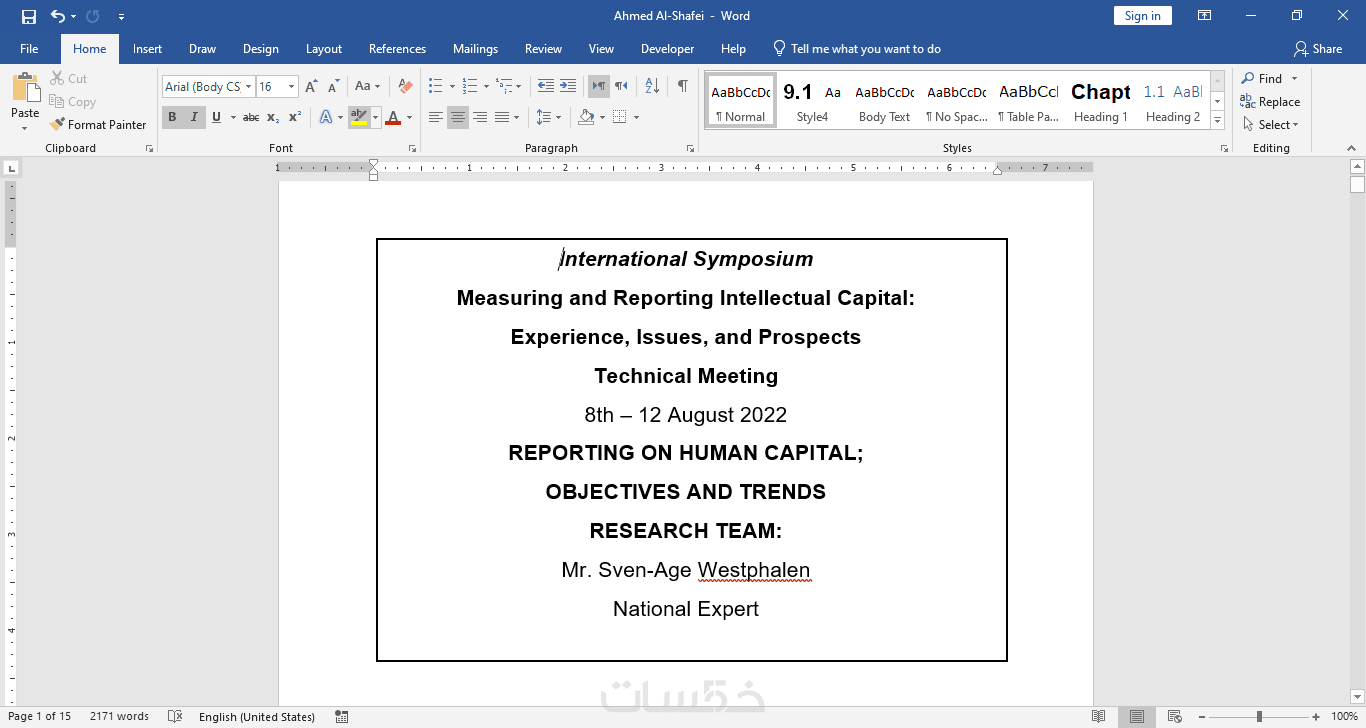
Task: Save the document from the Quick Access Toolbar
Action: pos(28,16)
